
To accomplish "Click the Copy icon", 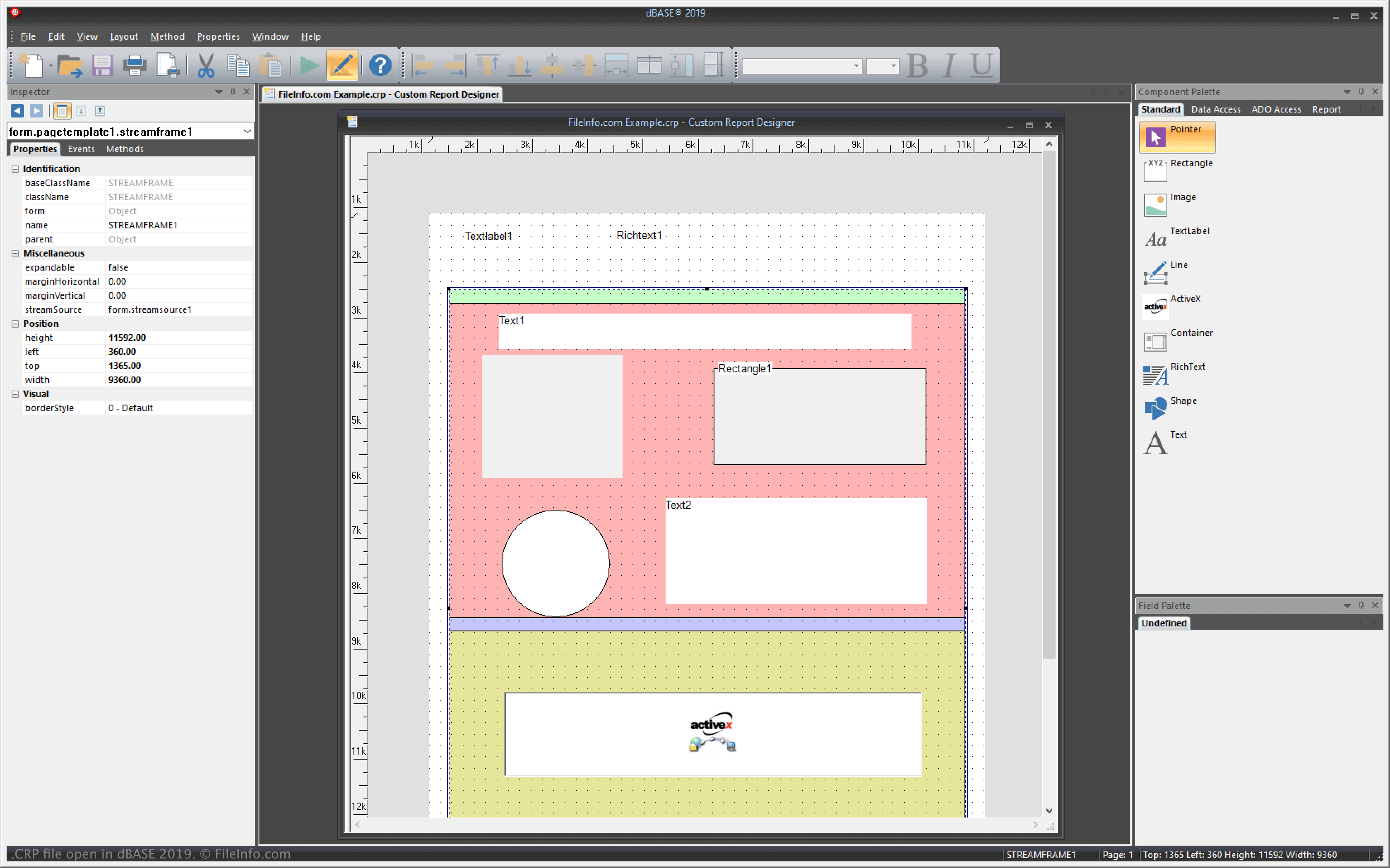I will pos(238,65).
